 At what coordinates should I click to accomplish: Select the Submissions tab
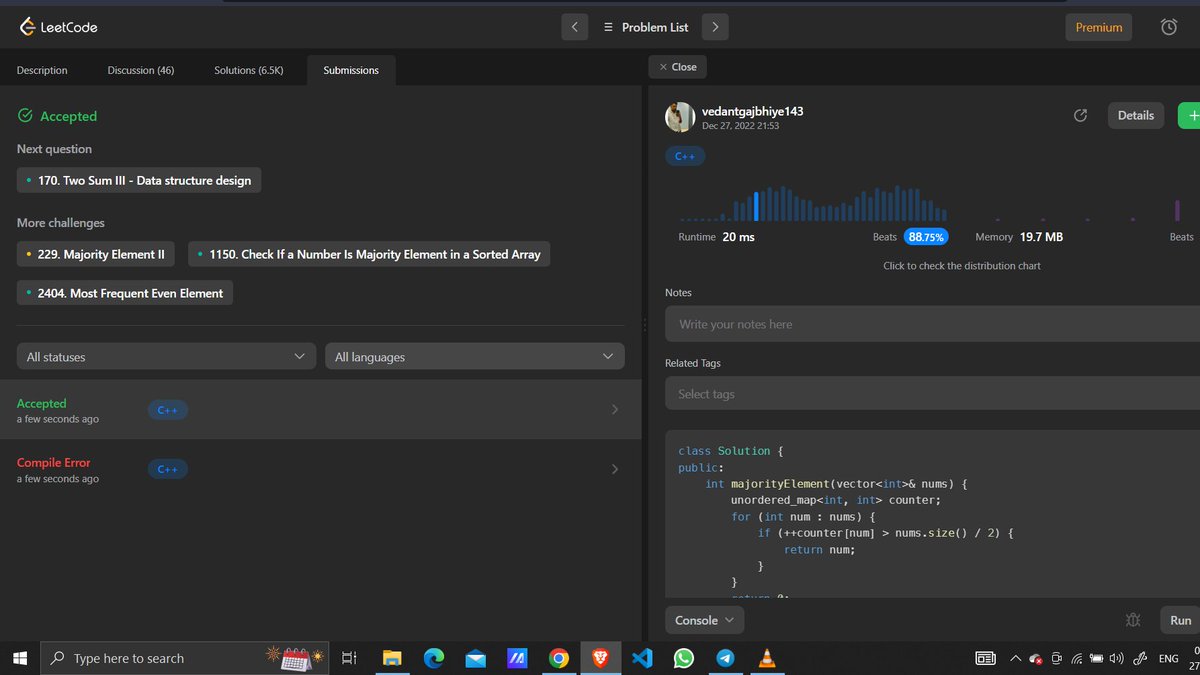351,70
